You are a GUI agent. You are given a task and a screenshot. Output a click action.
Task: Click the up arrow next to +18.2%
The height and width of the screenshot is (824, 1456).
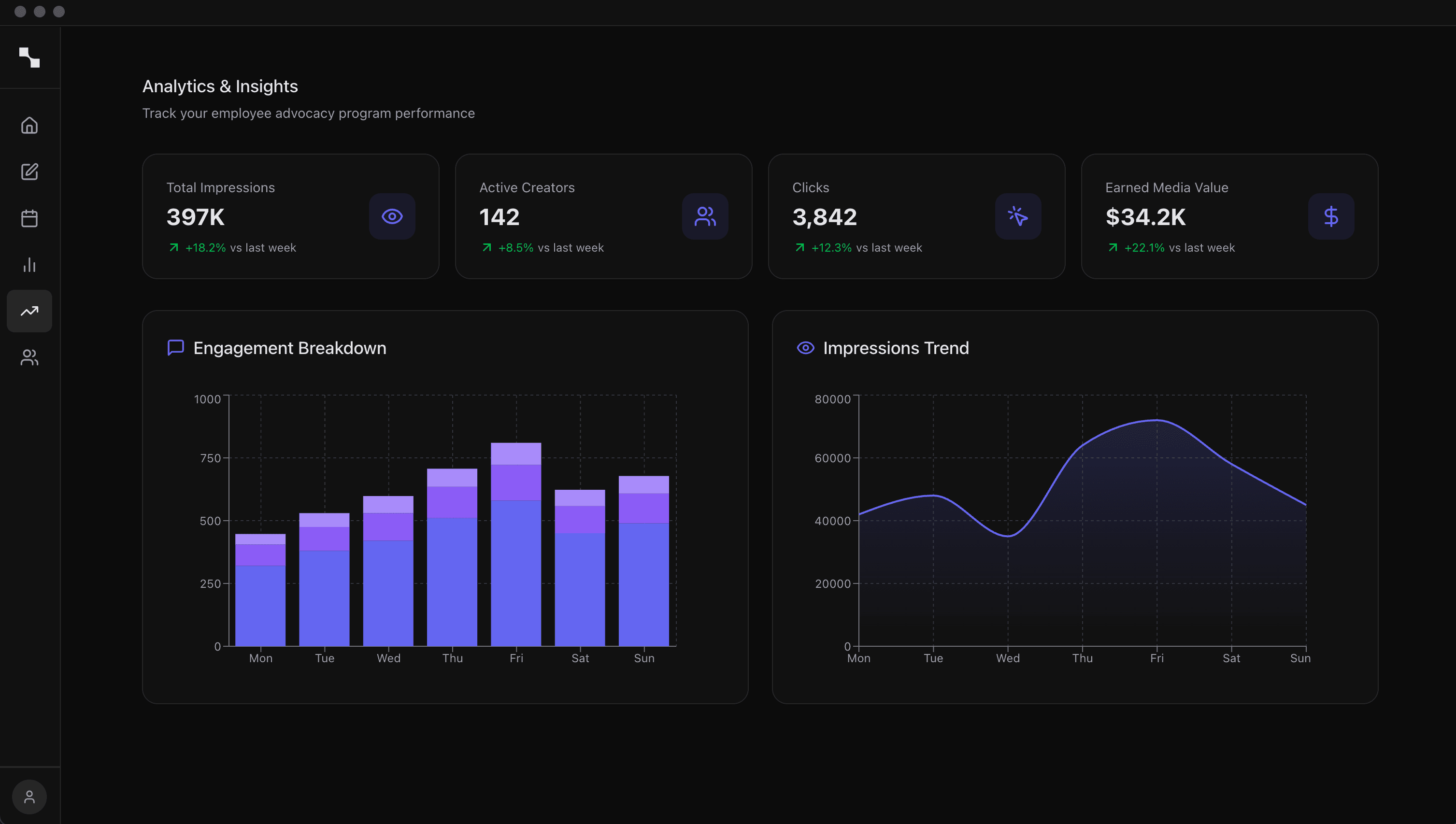tap(174, 247)
